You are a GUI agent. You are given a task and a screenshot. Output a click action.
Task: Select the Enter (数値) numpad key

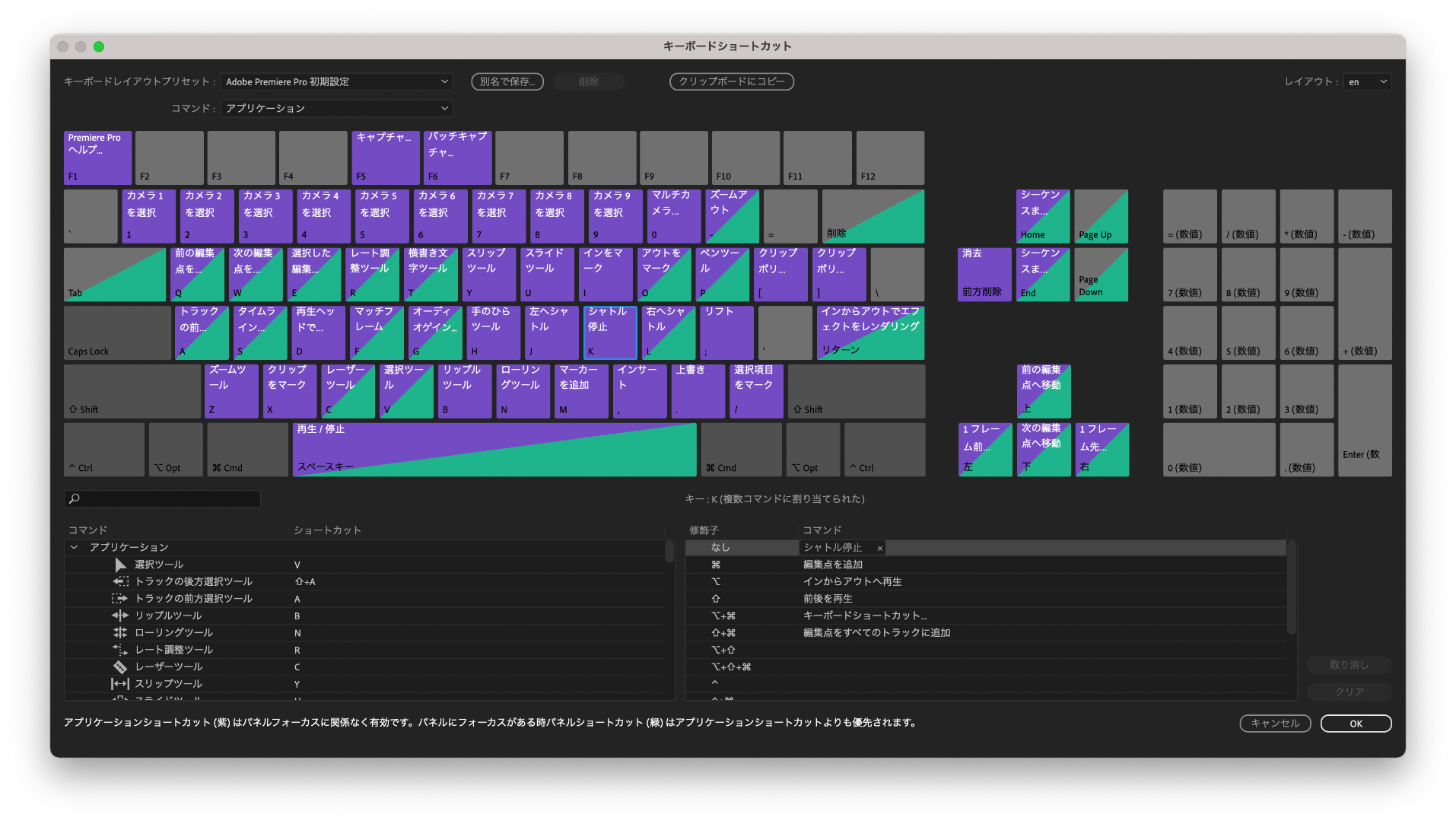pos(1365,420)
